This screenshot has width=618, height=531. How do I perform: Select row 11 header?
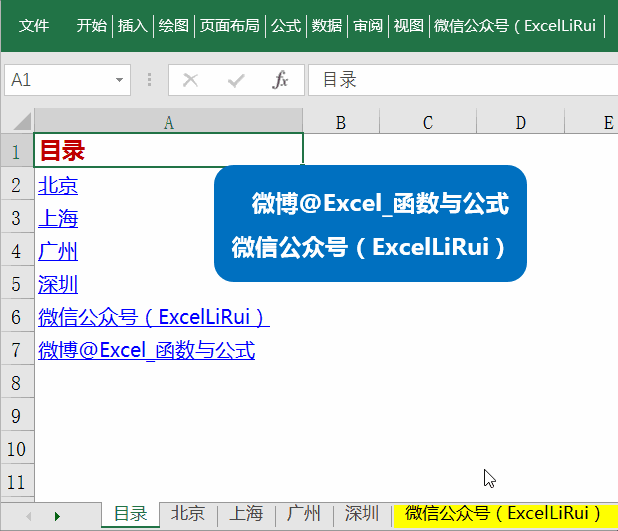pos(17,481)
